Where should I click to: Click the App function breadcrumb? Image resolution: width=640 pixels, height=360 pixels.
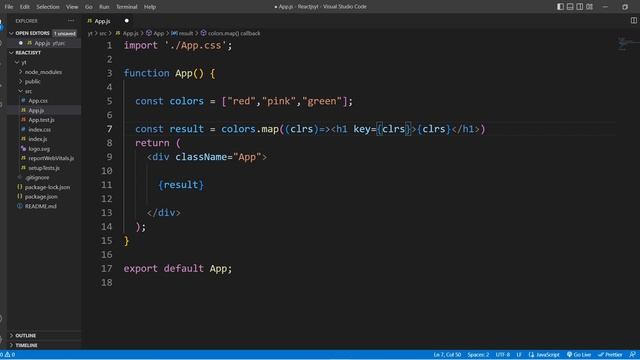tap(155, 33)
